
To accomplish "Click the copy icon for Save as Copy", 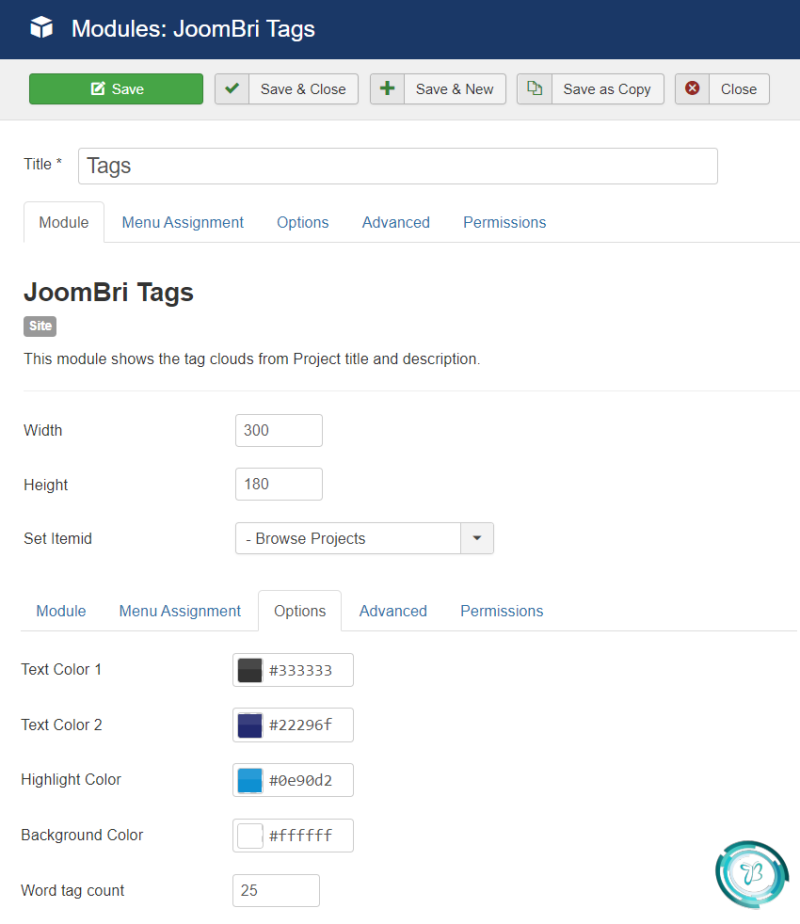I will point(534,88).
